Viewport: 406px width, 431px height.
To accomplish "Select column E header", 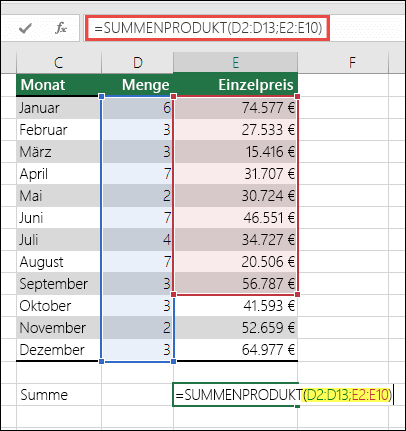I will (x=235, y=62).
